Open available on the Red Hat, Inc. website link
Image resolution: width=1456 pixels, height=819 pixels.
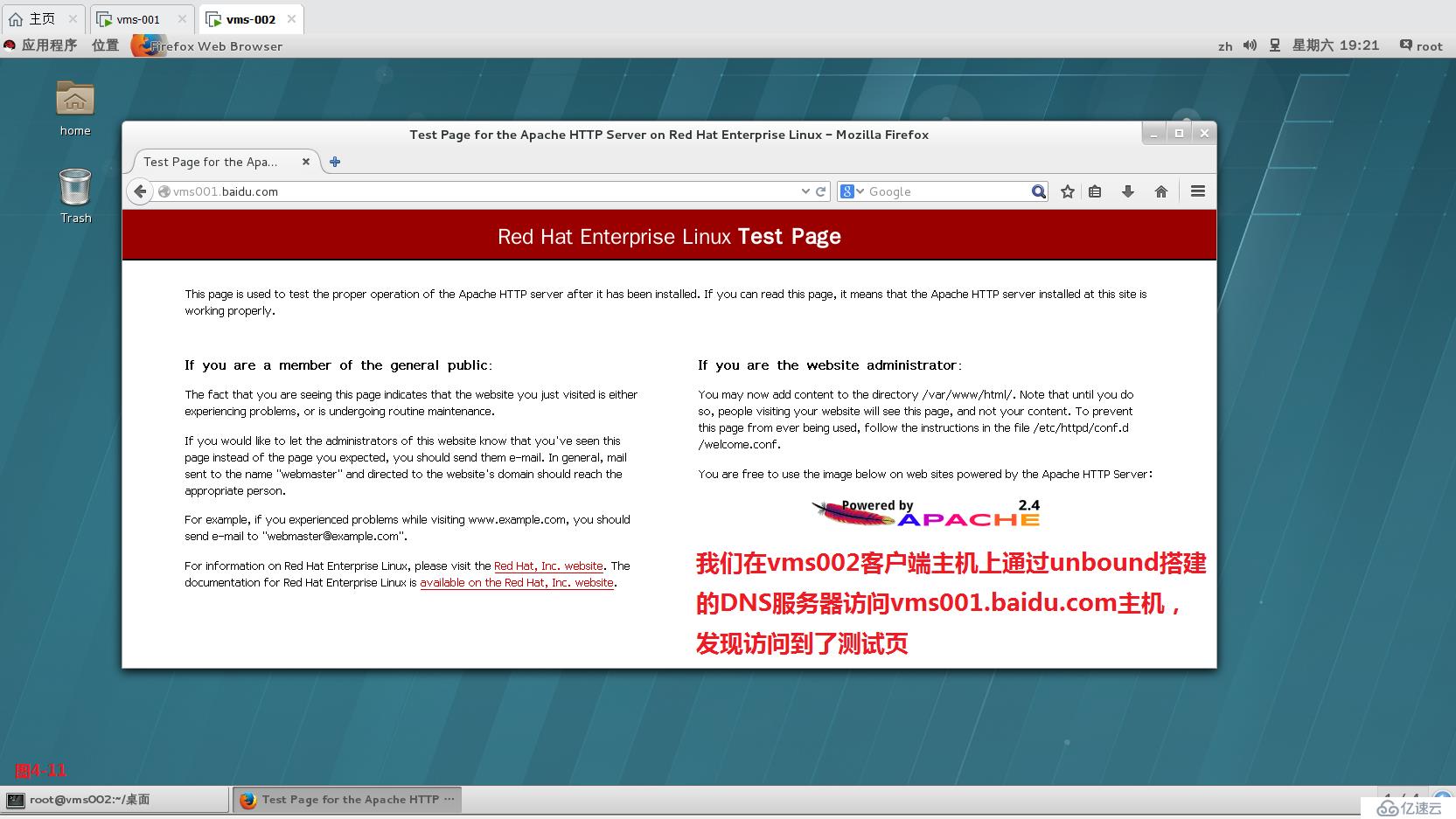pyautogui.click(x=517, y=583)
